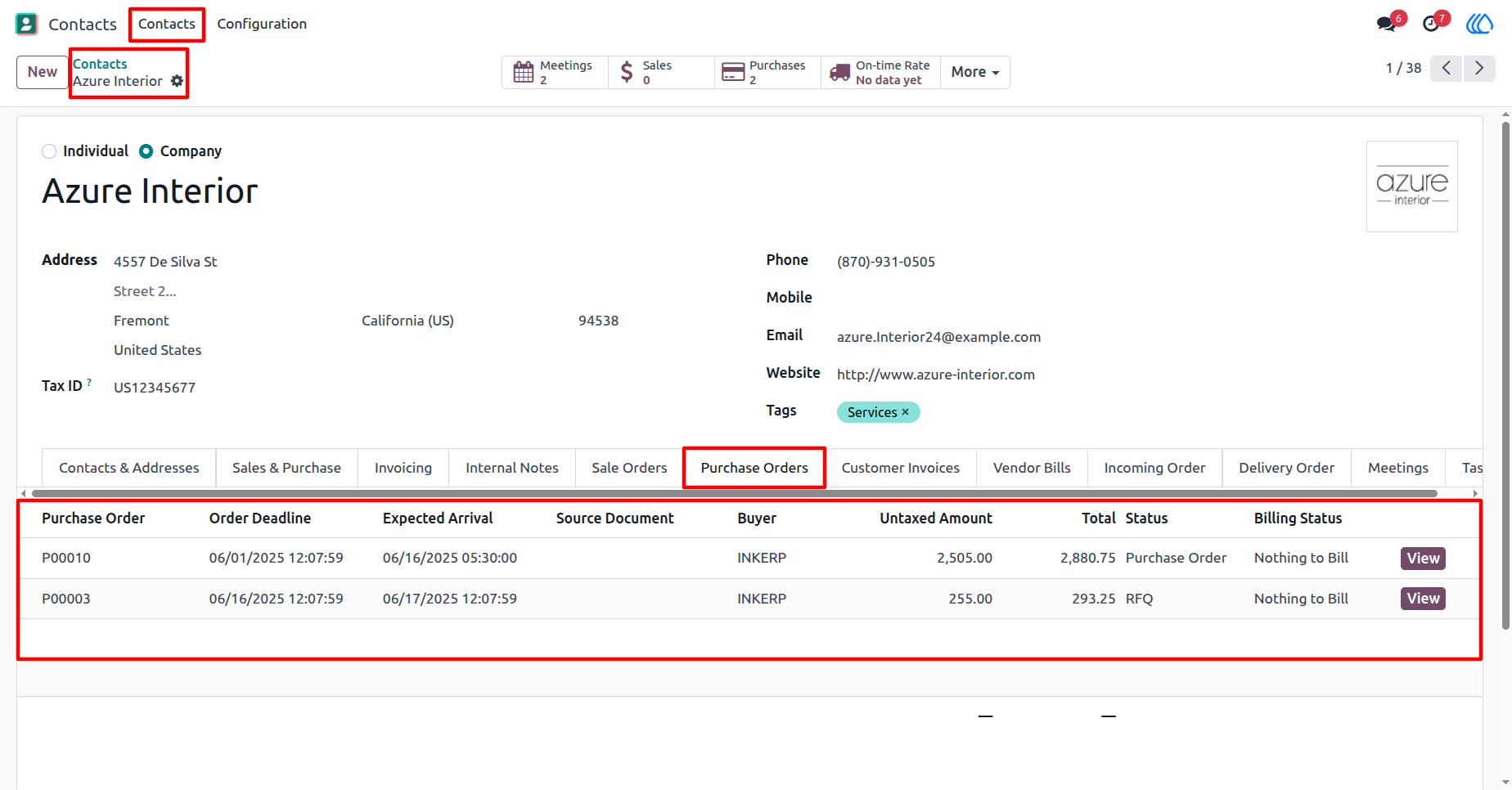Switch to Vendor Bills tab

(x=1032, y=468)
